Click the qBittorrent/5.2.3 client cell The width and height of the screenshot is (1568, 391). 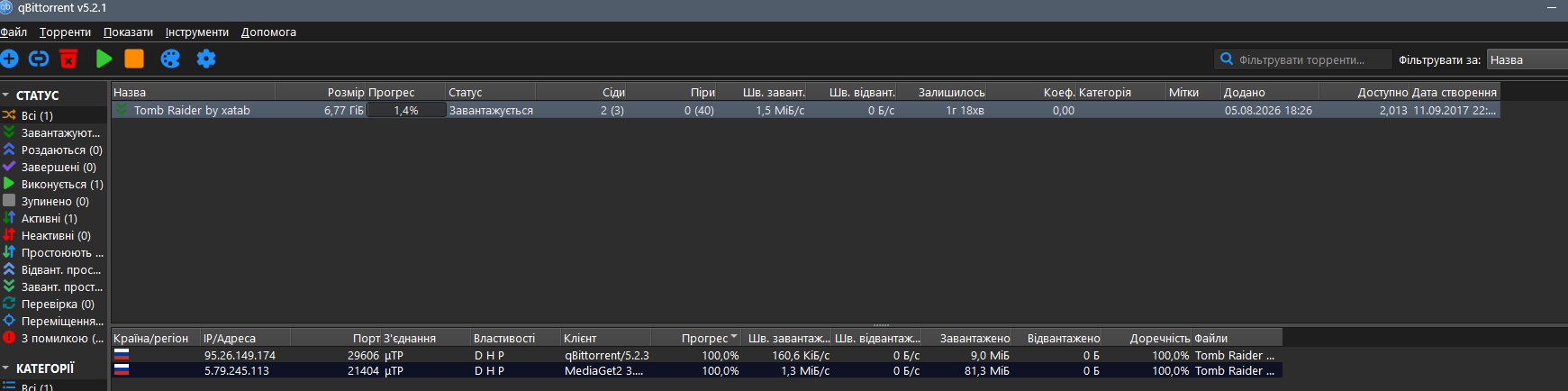606,355
